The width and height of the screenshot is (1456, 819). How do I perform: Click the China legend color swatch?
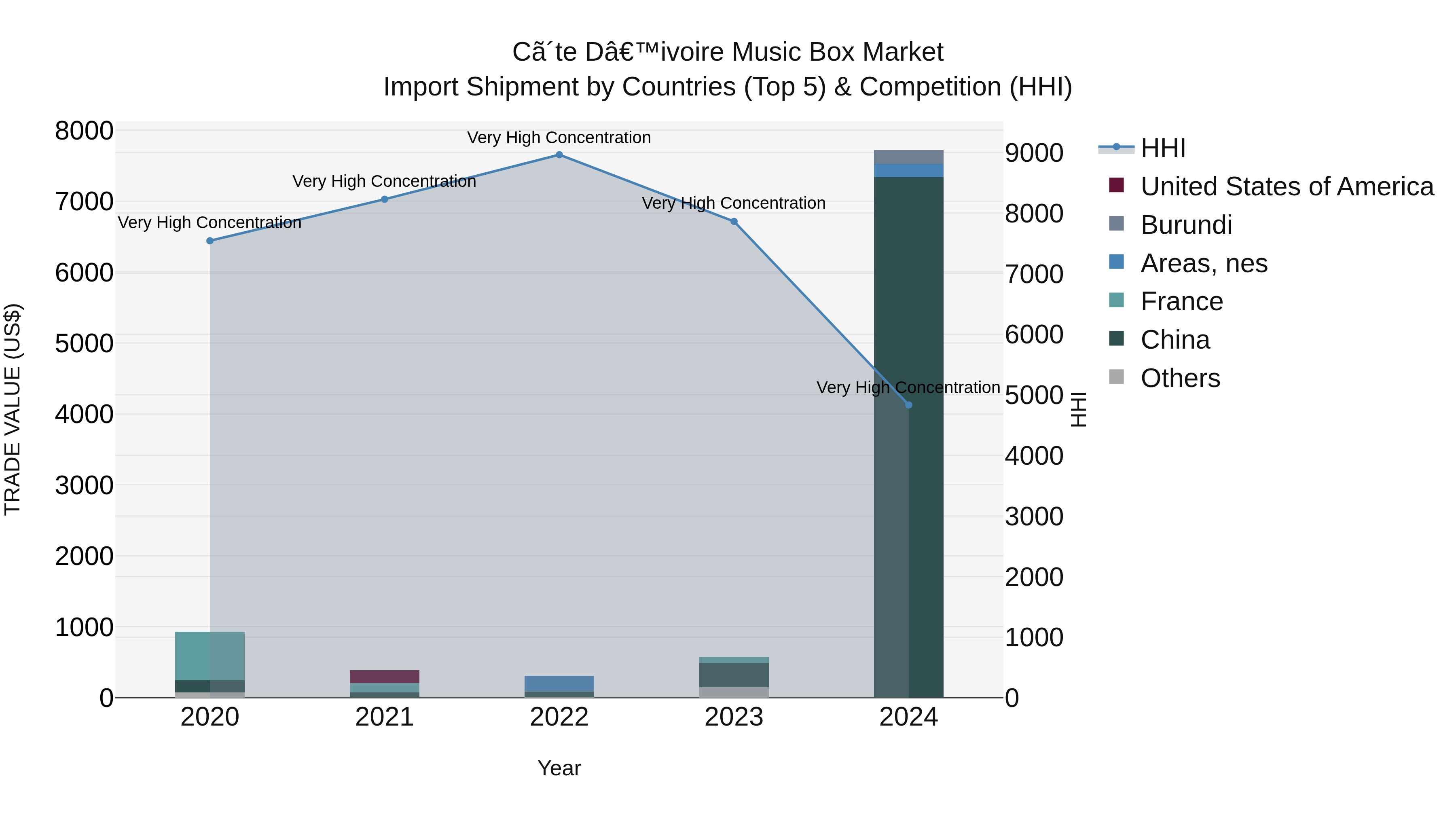[1116, 339]
